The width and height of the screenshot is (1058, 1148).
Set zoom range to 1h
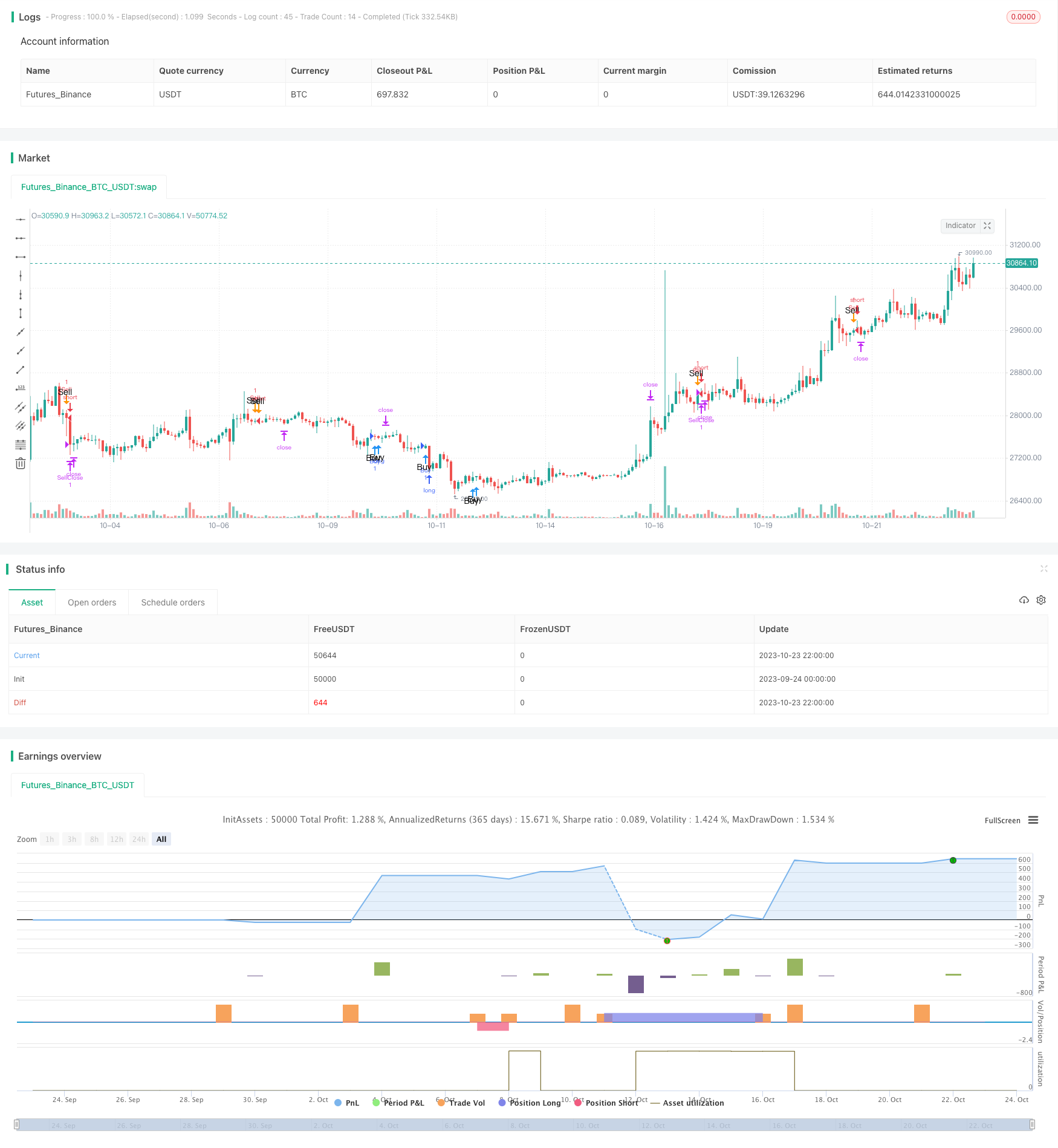(50, 839)
